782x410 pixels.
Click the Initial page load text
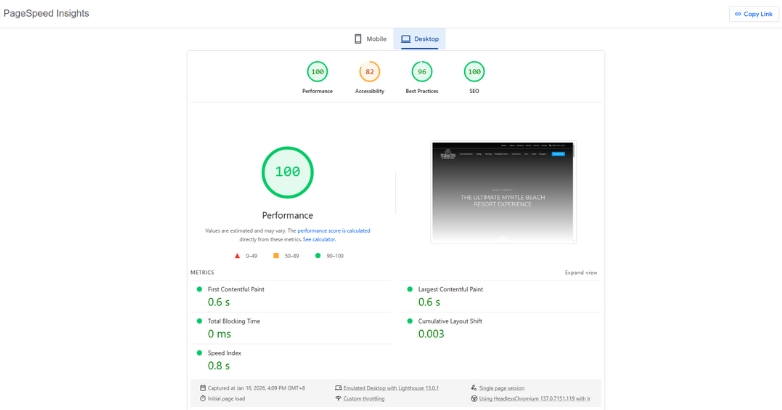pyautogui.click(x=226, y=399)
